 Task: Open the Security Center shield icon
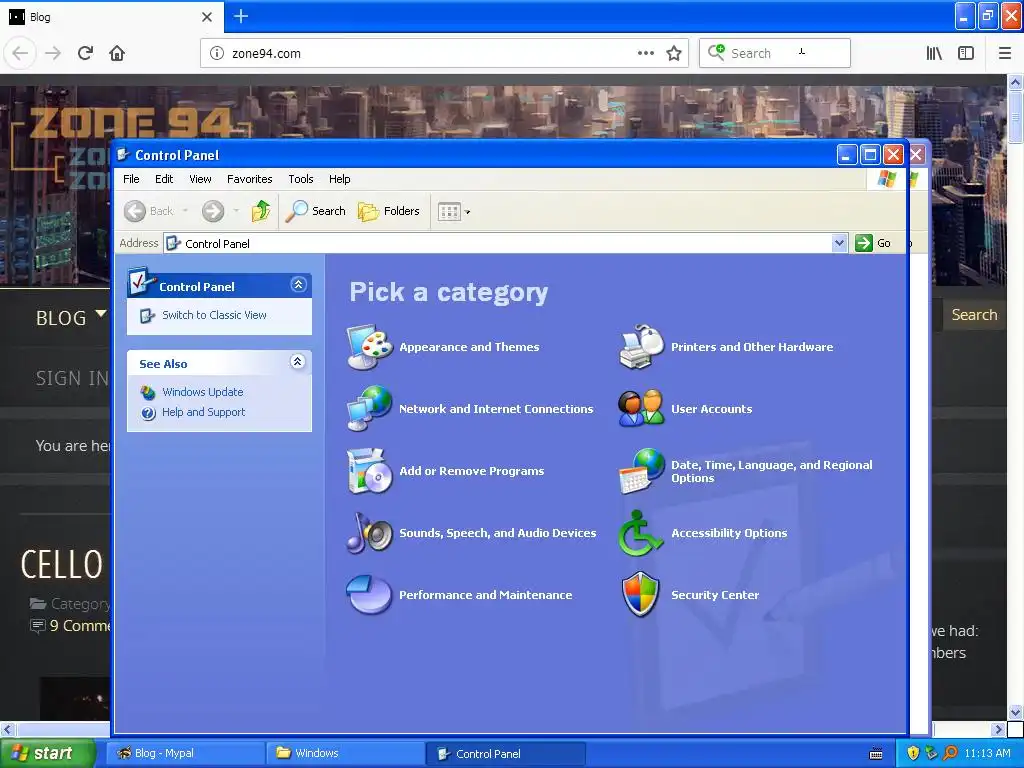tap(641, 594)
